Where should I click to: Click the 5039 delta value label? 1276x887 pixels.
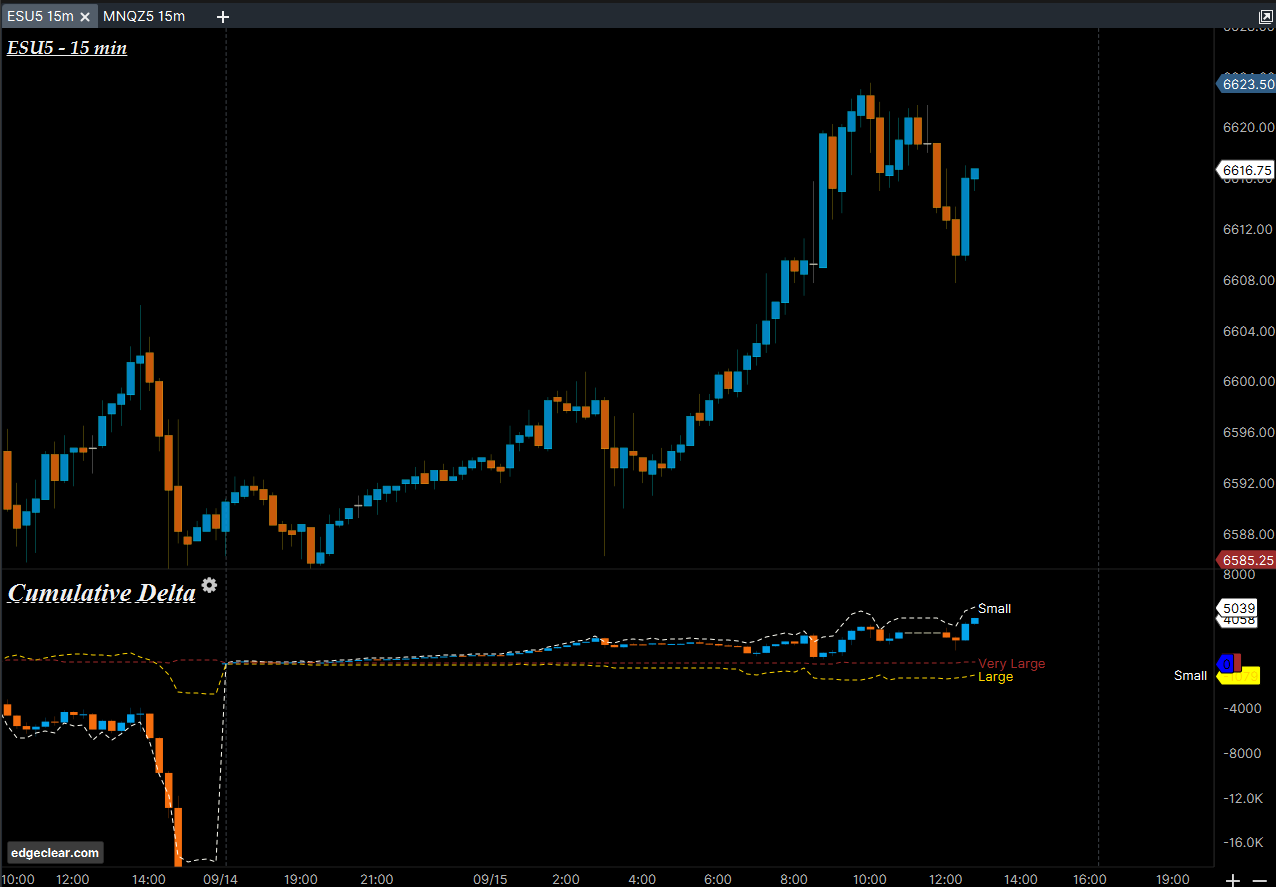(1239, 607)
